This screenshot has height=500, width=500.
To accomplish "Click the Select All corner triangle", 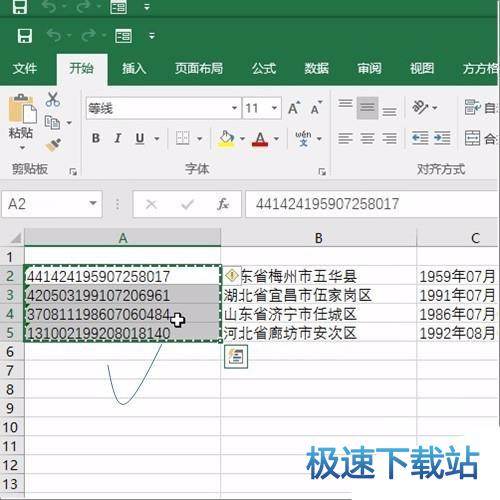I will point(16,238).
